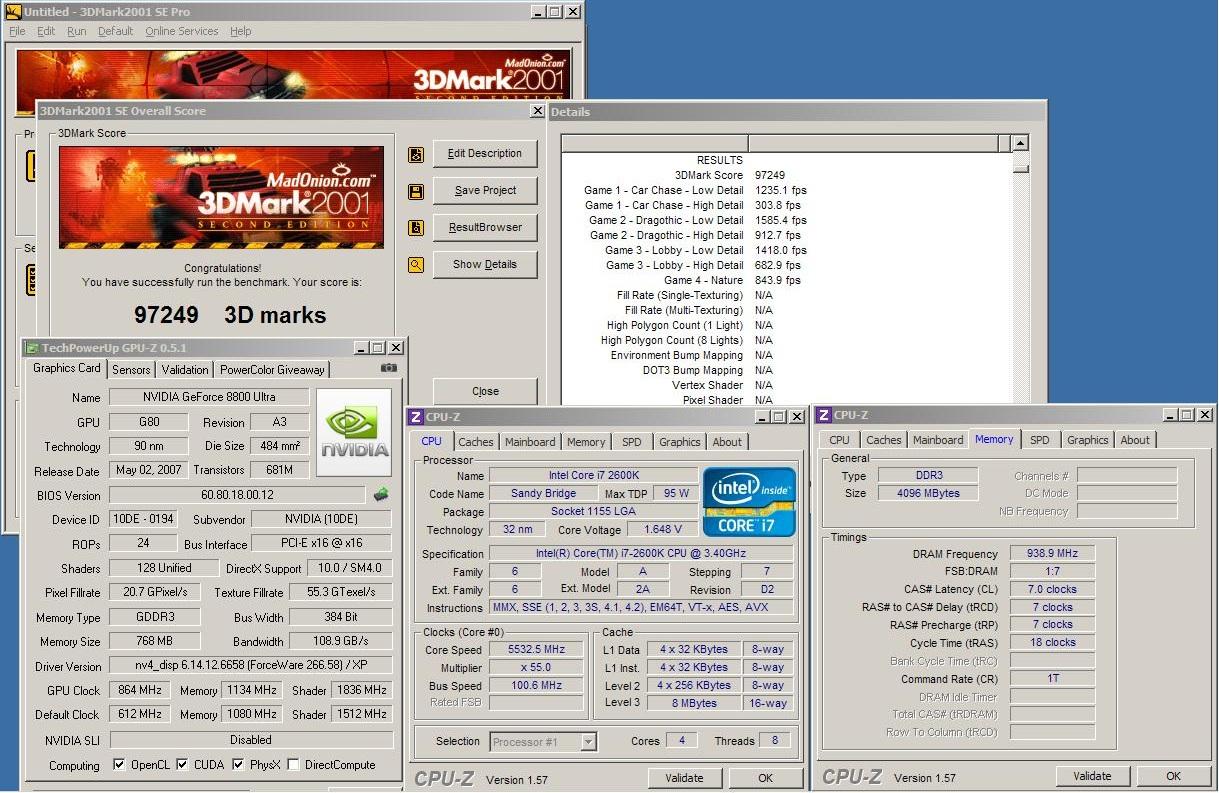Open the Edit menu in 3DMark2001
This screenshot has height=793, width=1219.
[x=46, y=31]
